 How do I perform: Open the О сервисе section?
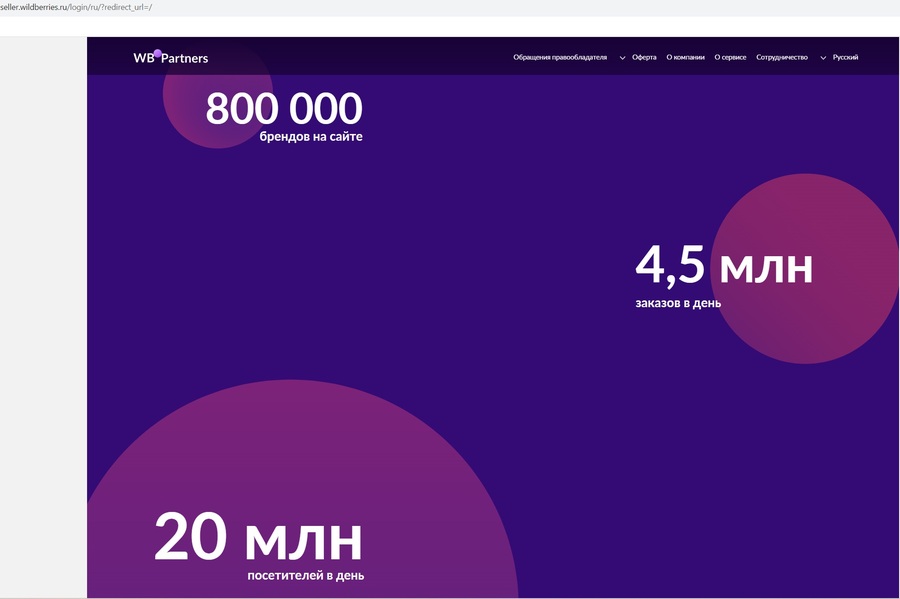point(730,57)
